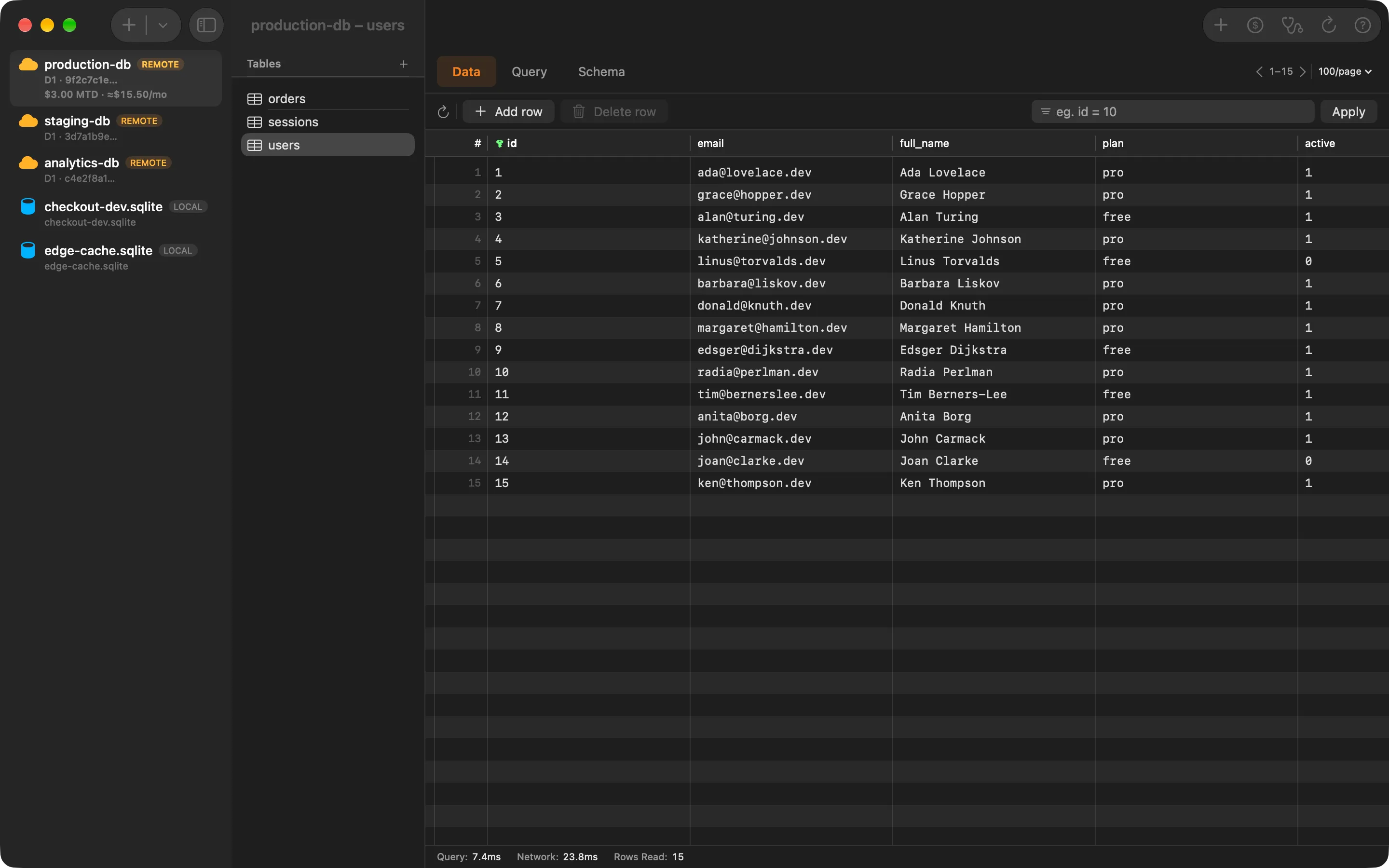Click the id column header
This screenshot has width=1389, height=868.
point(588,144)
